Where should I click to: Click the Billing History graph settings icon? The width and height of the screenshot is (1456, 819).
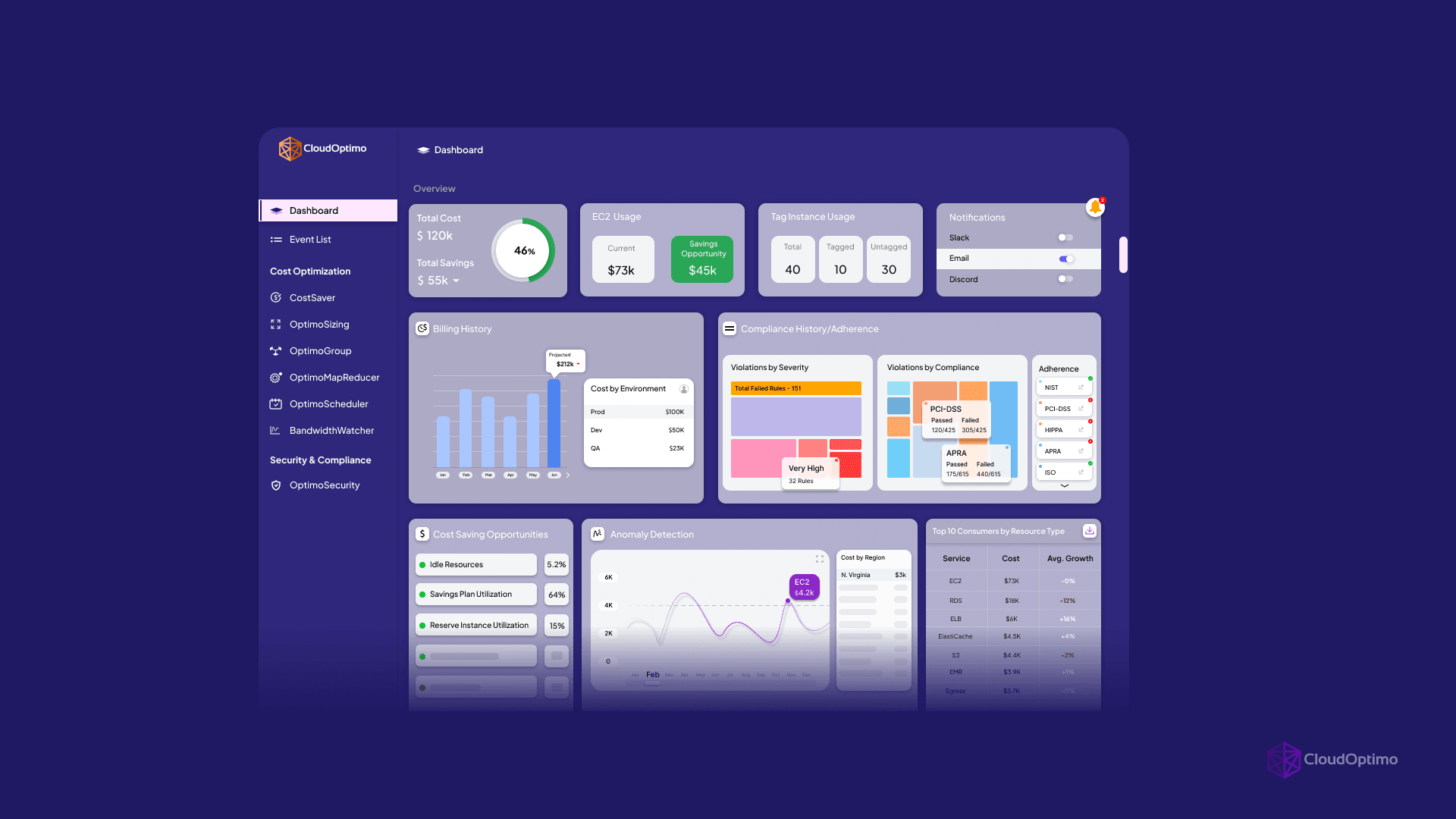tap(683, 389)
